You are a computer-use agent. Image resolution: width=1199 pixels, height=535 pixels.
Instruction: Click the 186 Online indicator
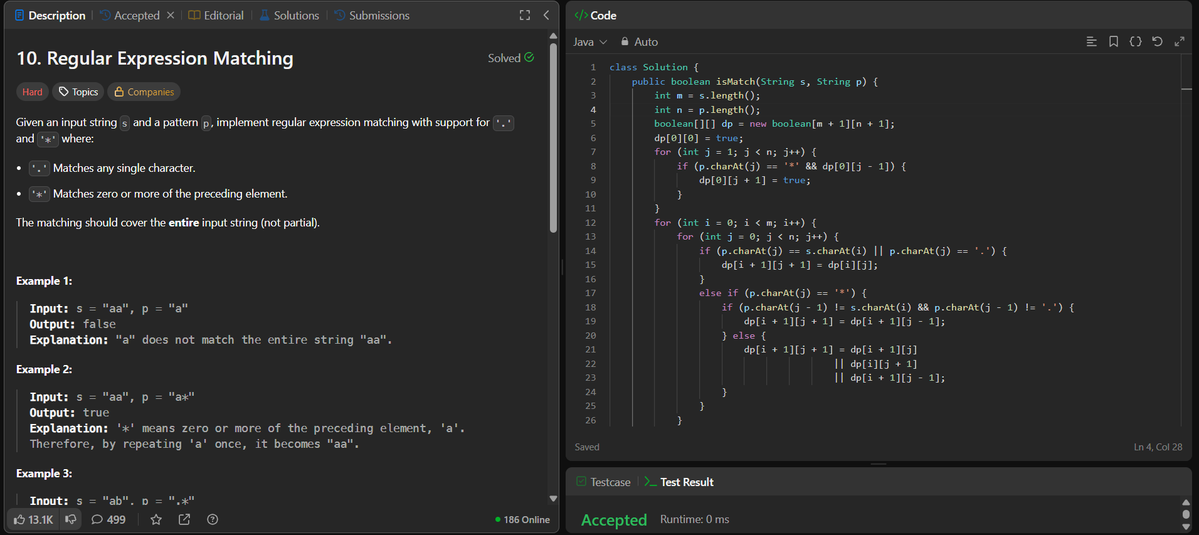522,520
